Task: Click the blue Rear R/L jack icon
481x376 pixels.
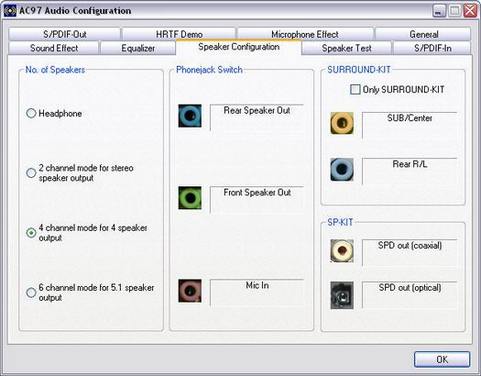Action: [342, 169]
